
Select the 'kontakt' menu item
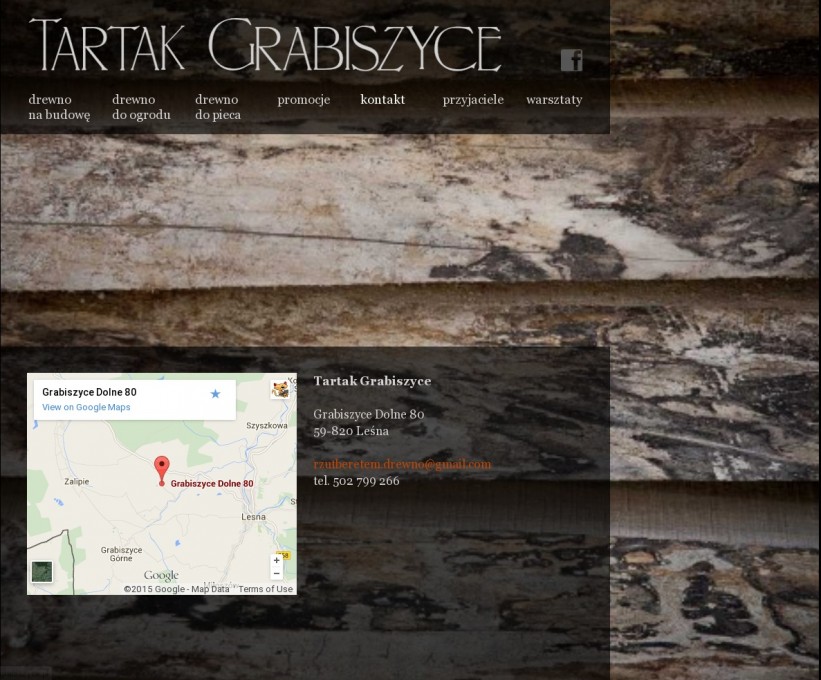click(382, 100)
